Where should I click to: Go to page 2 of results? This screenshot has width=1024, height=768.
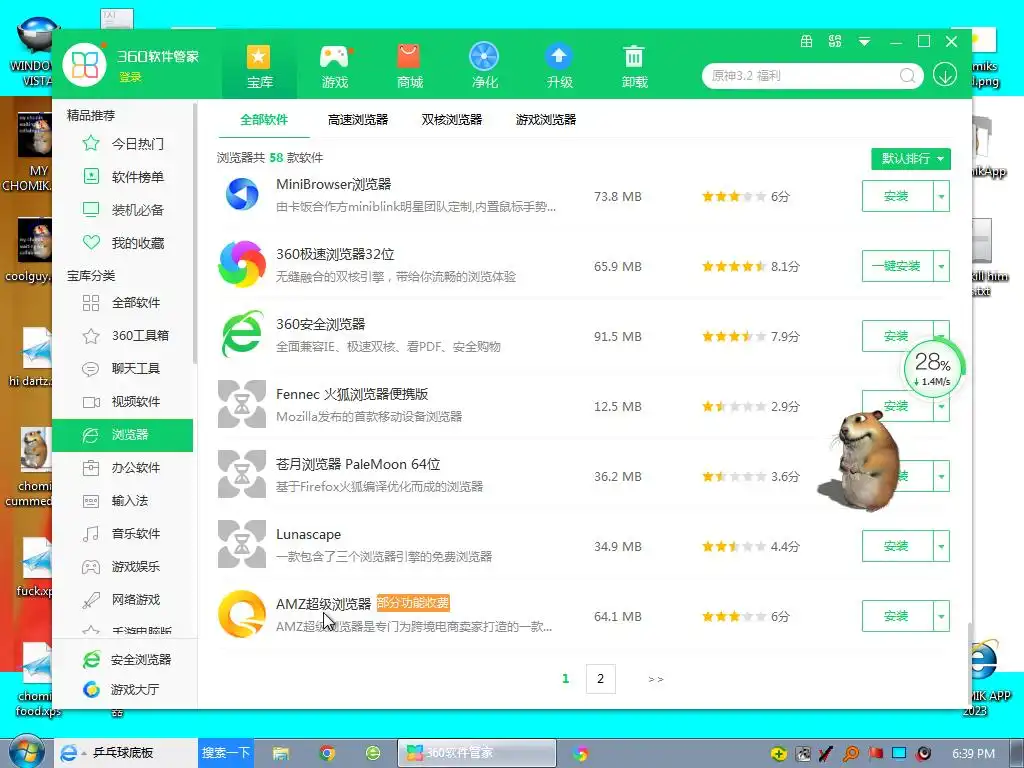tap(600, 679)
